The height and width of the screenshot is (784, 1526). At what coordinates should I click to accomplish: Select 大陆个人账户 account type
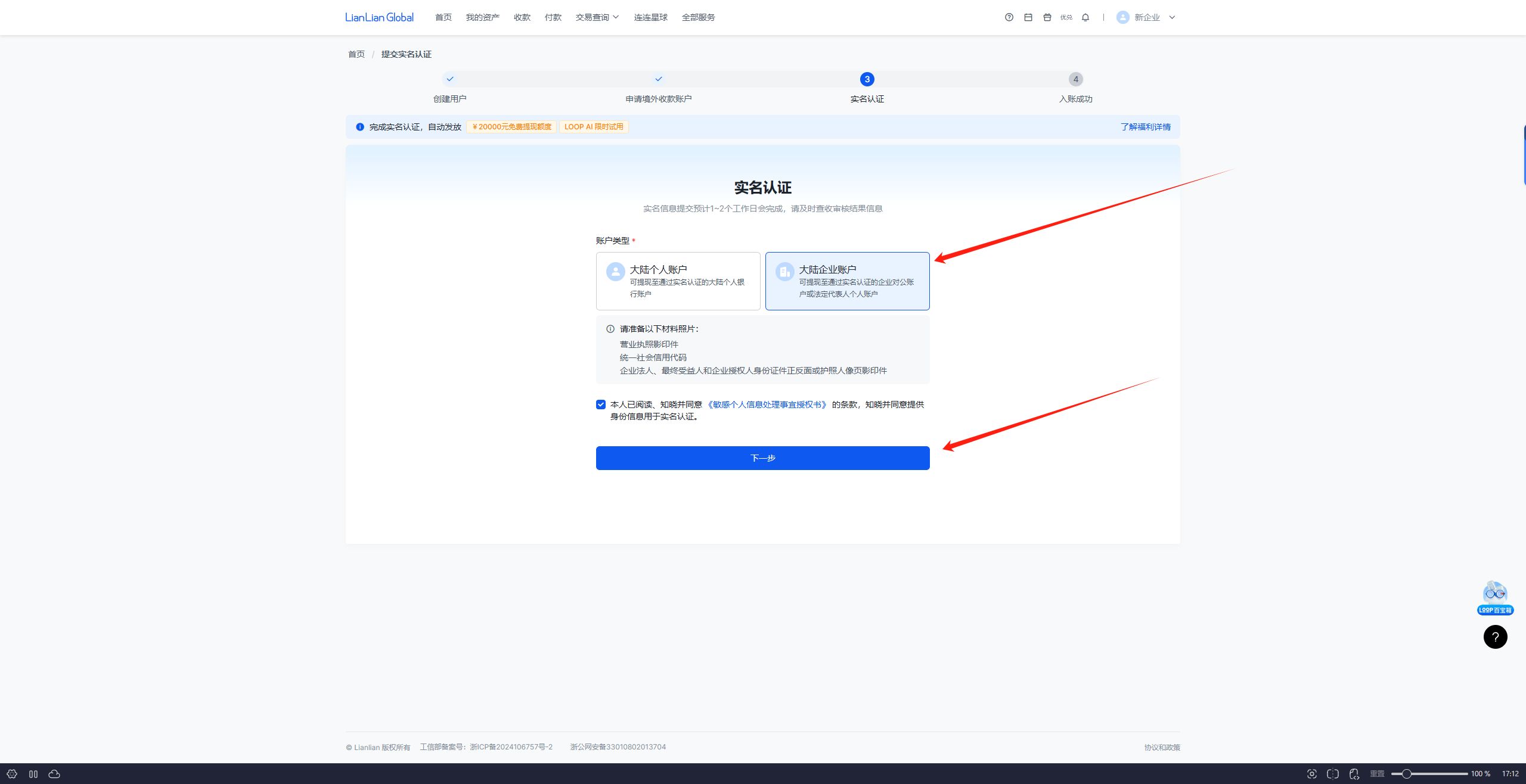678,281
